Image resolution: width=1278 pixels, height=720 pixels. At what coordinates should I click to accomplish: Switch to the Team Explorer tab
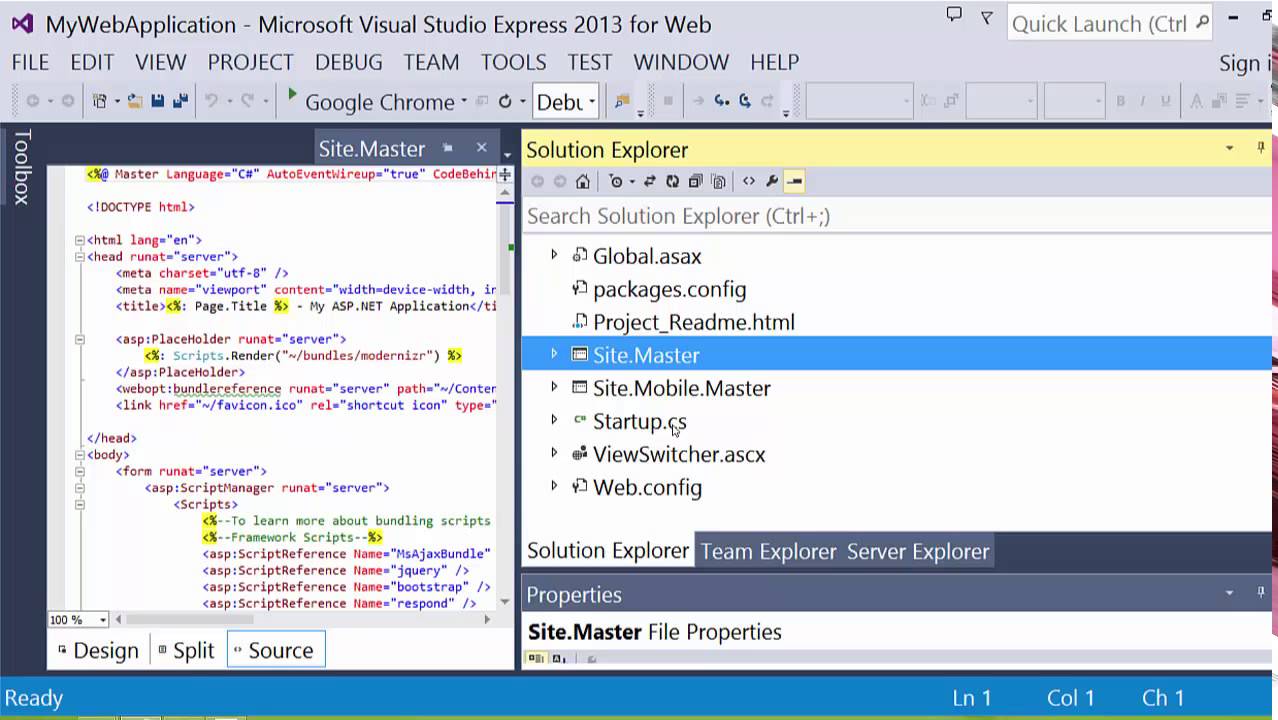pos(768,551)
